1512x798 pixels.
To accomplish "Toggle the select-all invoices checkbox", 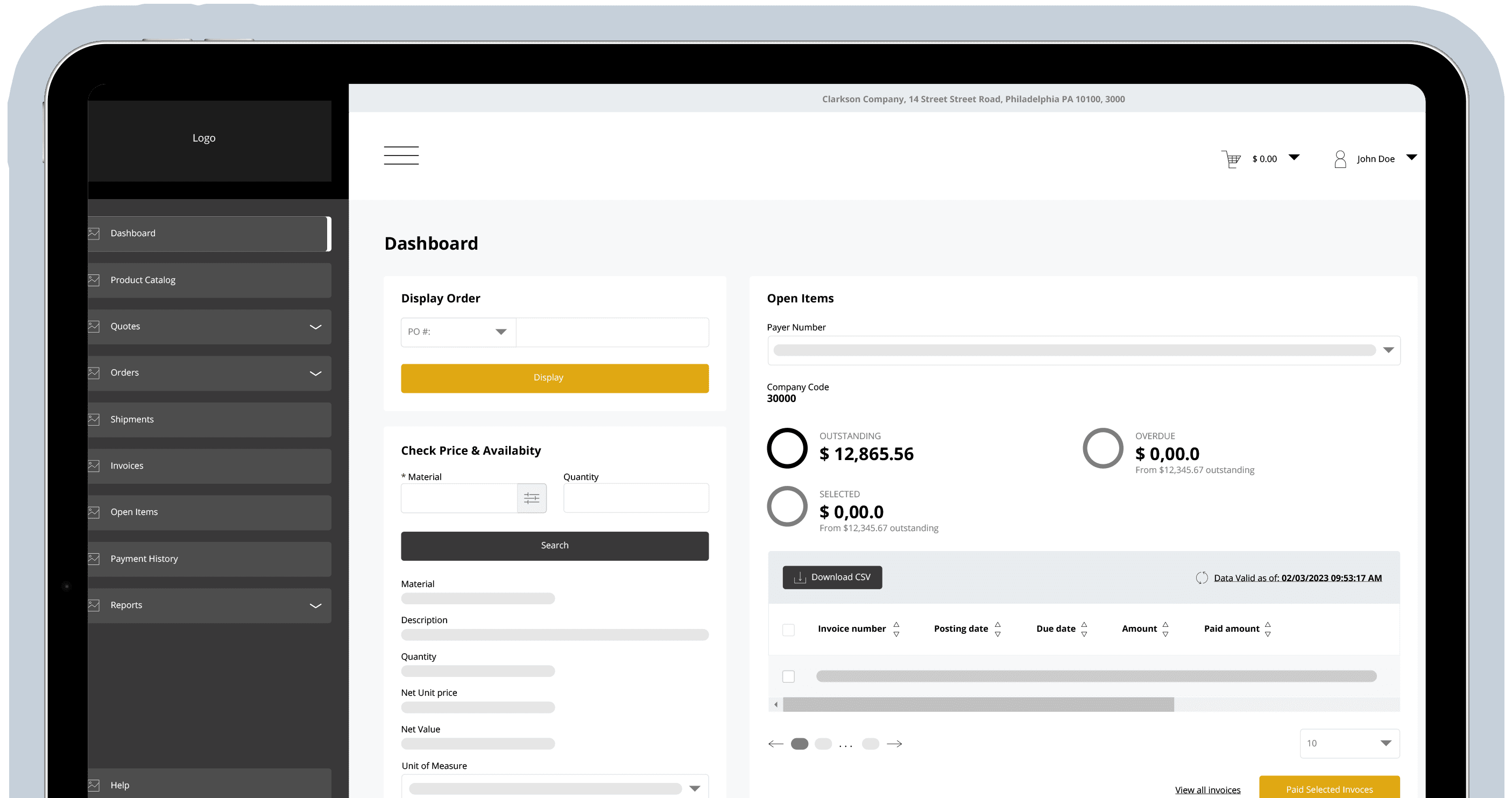I will 788,630.
